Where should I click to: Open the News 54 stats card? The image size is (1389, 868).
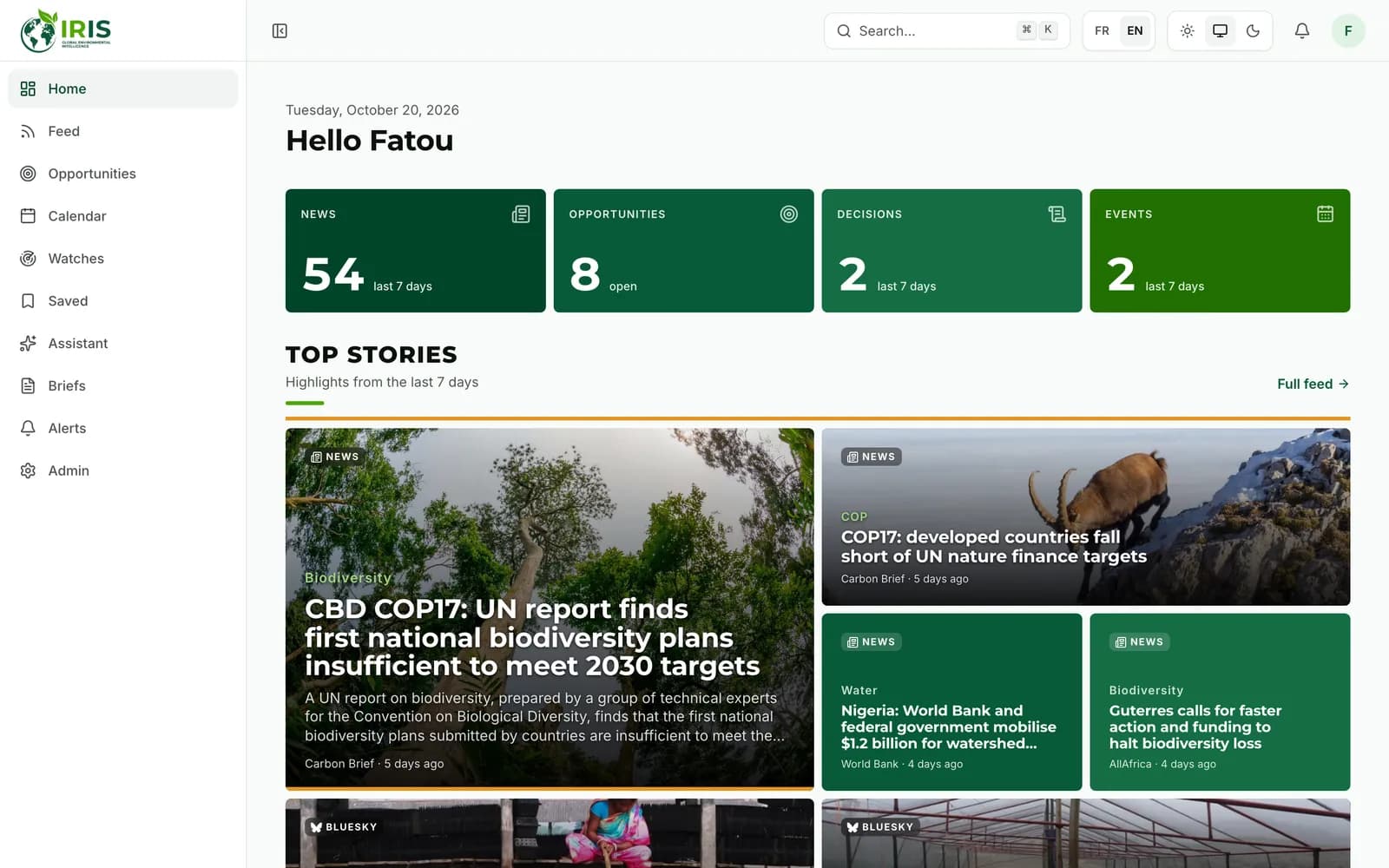pos(416,251)
